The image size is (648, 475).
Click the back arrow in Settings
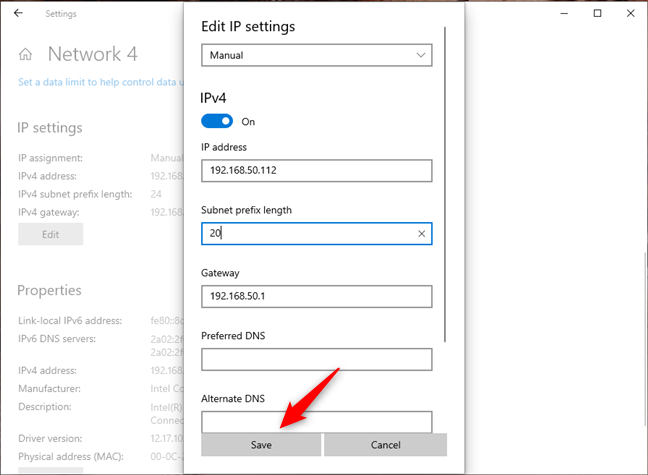click(20, 14)
